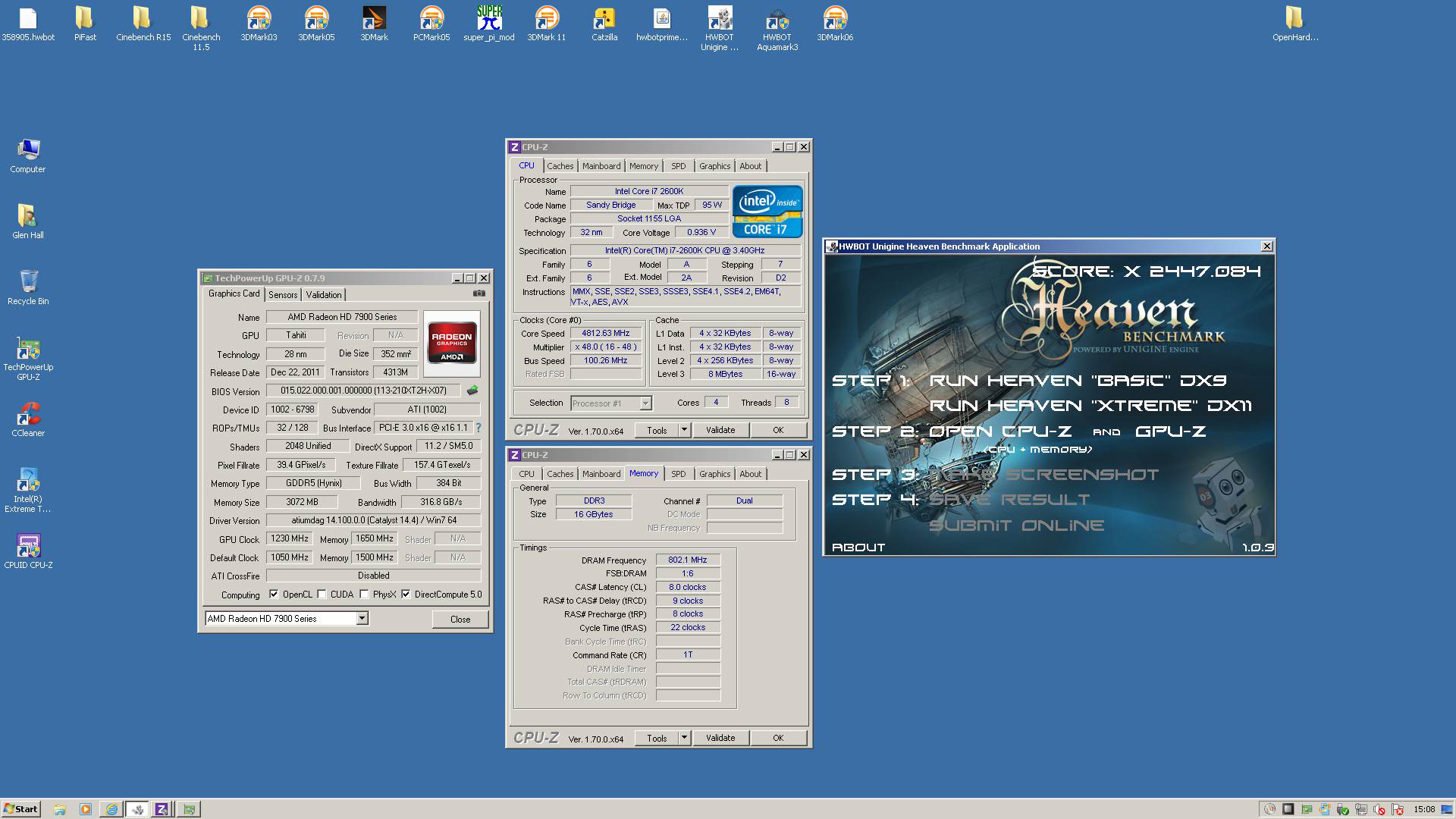Launch the 3DMark 11 shortcut
Screen dimensions: 1456x819
pyautogui.click(x=547, y=24)
